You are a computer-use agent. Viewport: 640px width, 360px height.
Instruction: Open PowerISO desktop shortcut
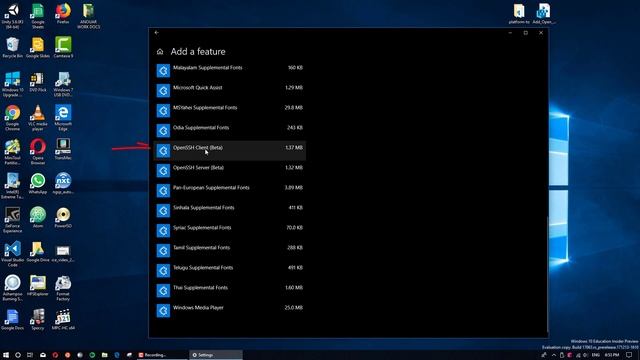point(63,217)
